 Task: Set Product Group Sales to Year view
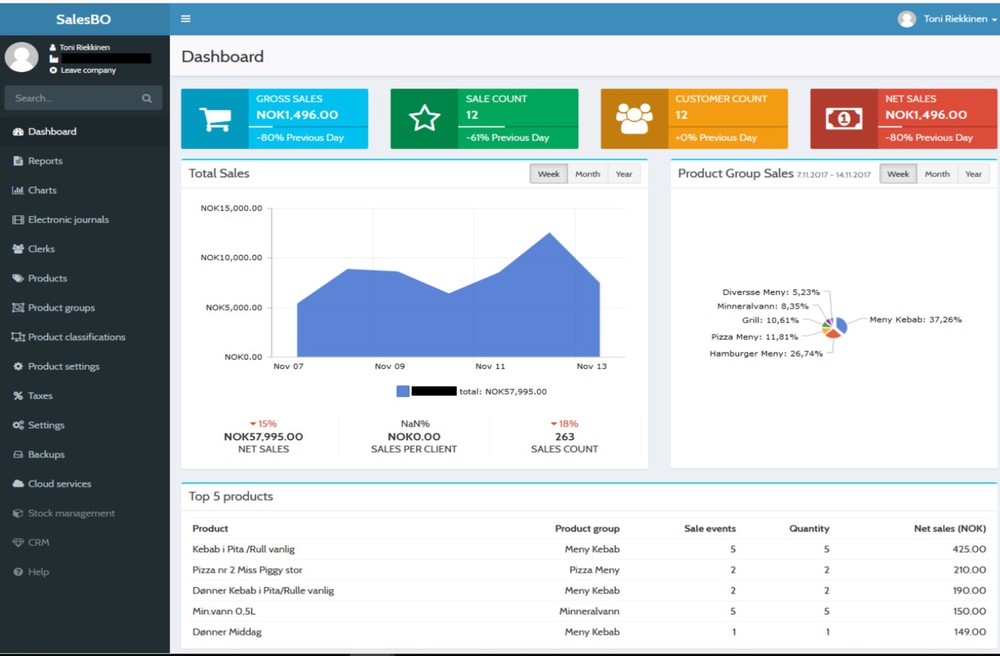click(973, 174)
